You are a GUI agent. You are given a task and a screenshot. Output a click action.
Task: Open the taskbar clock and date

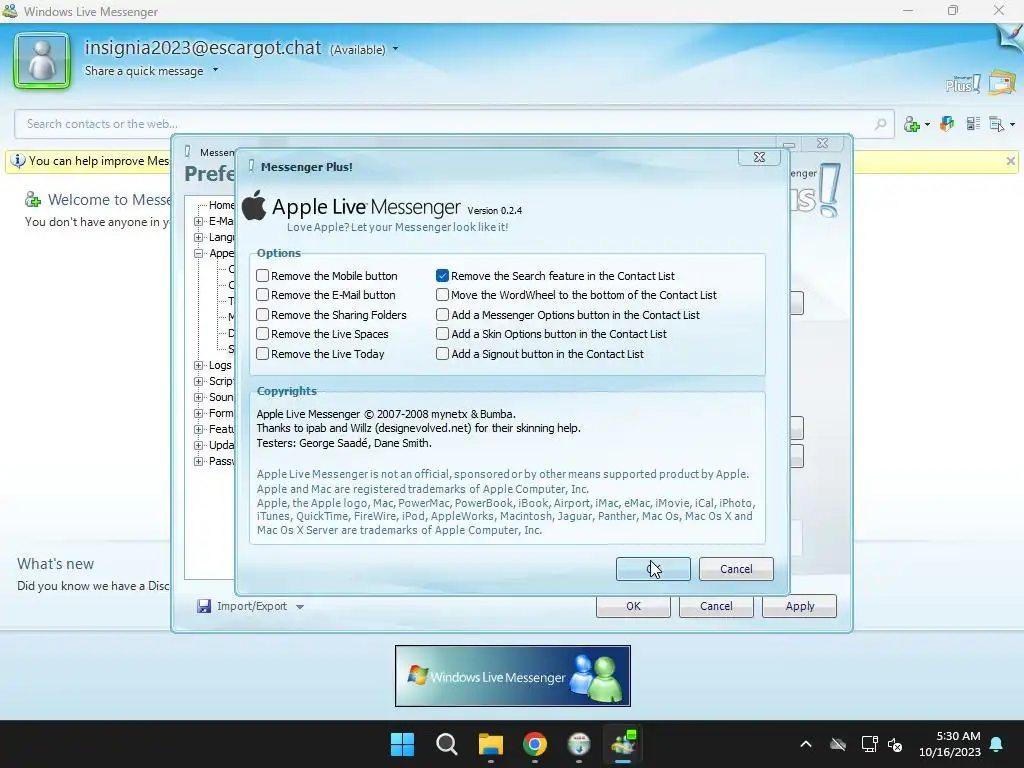click(x=950, y=744)
